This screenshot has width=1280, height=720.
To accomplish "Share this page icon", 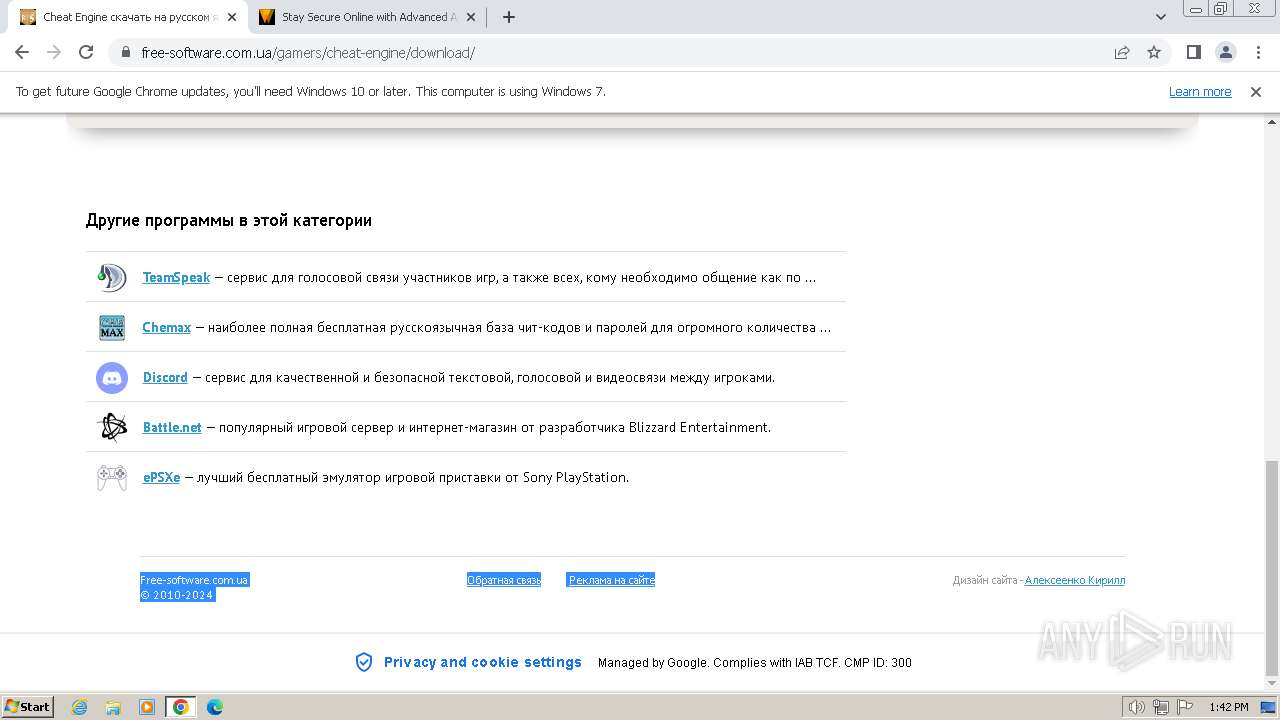I will (1122, 52).
